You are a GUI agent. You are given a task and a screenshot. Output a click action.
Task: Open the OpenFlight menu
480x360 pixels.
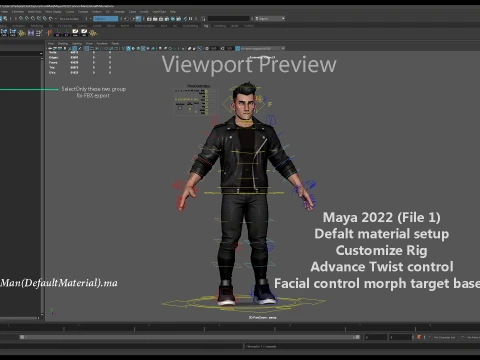click(159, 12)
